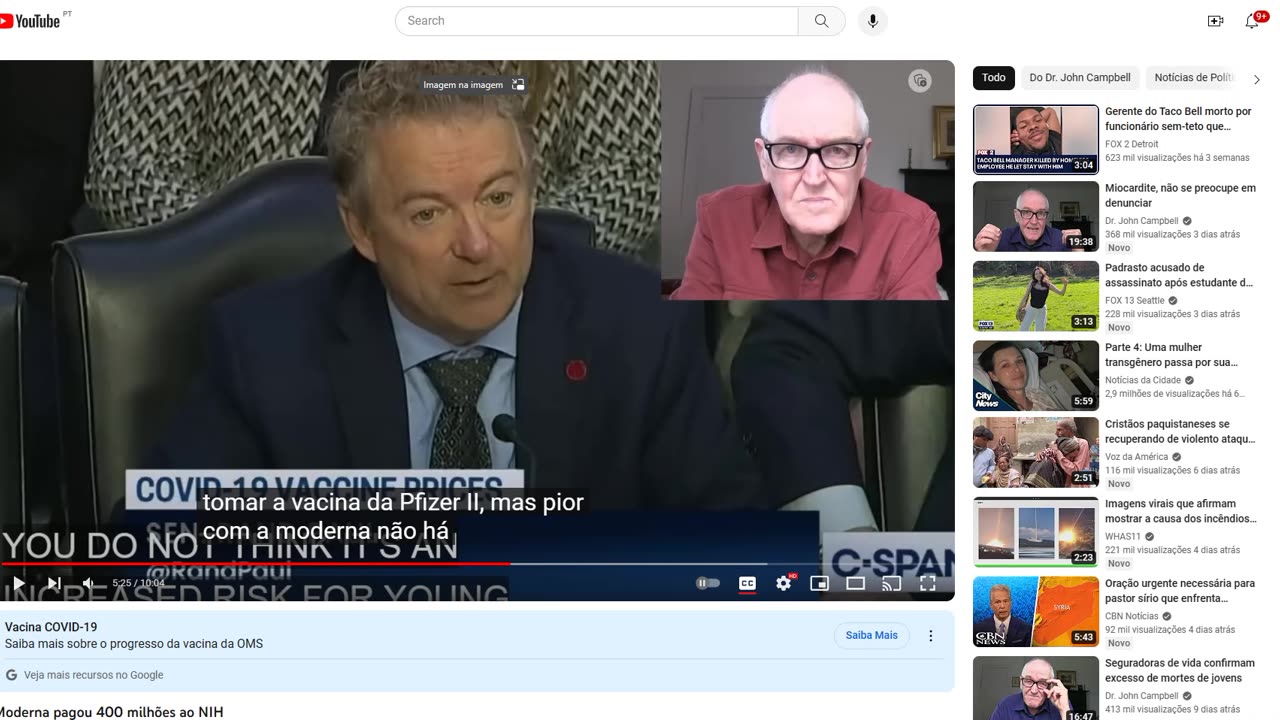Seek on the video progress bar
Viewport: 1280px width, 720px height.
tap(477, 564)
